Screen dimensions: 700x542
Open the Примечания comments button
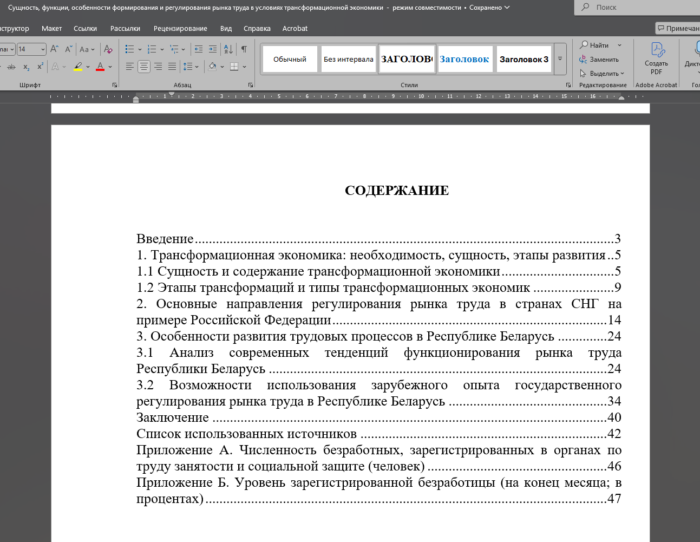pyautogui.click(x=678, y=28)
